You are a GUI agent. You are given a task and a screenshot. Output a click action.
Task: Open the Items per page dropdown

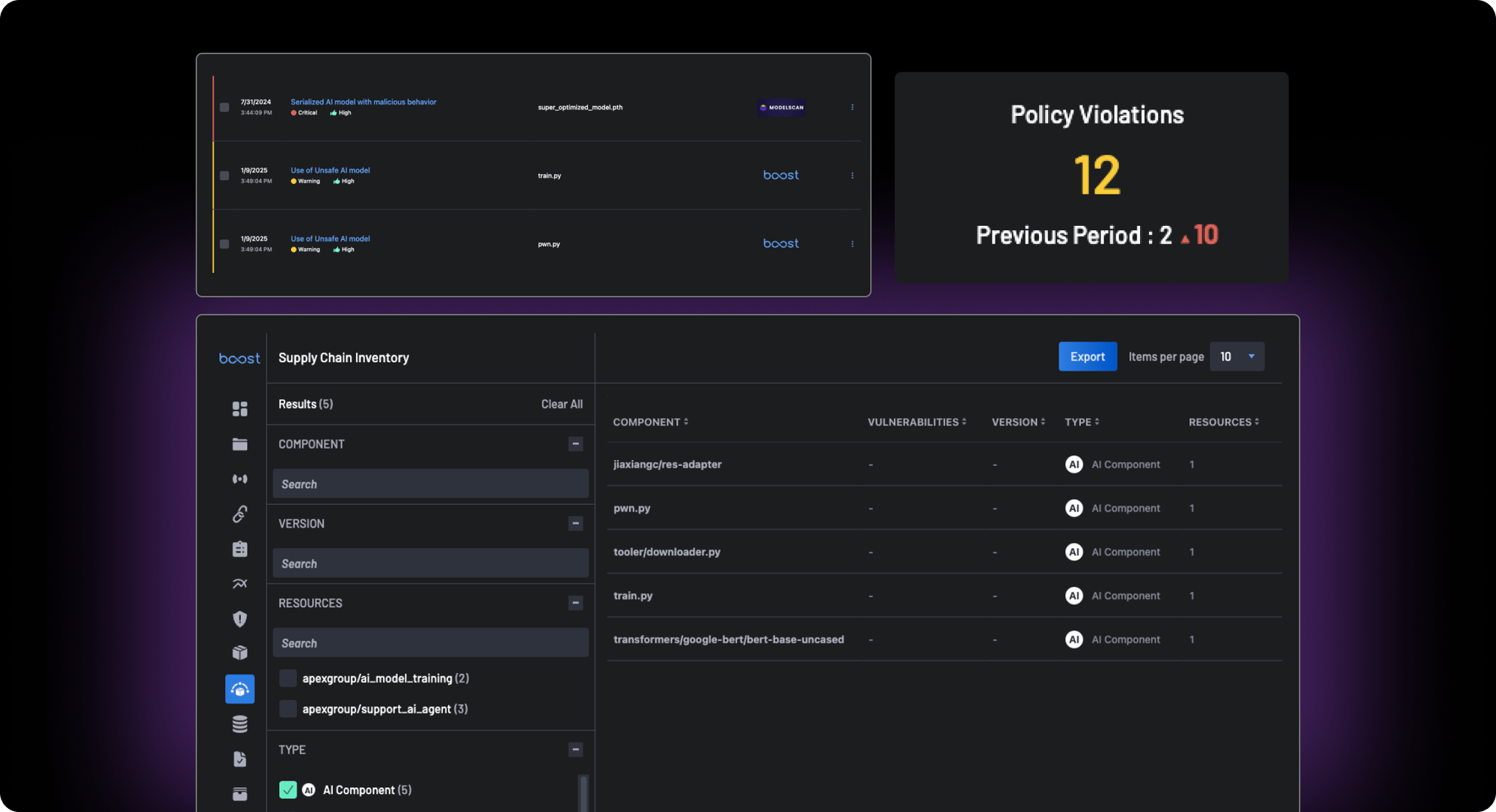tap(1237, 357)
